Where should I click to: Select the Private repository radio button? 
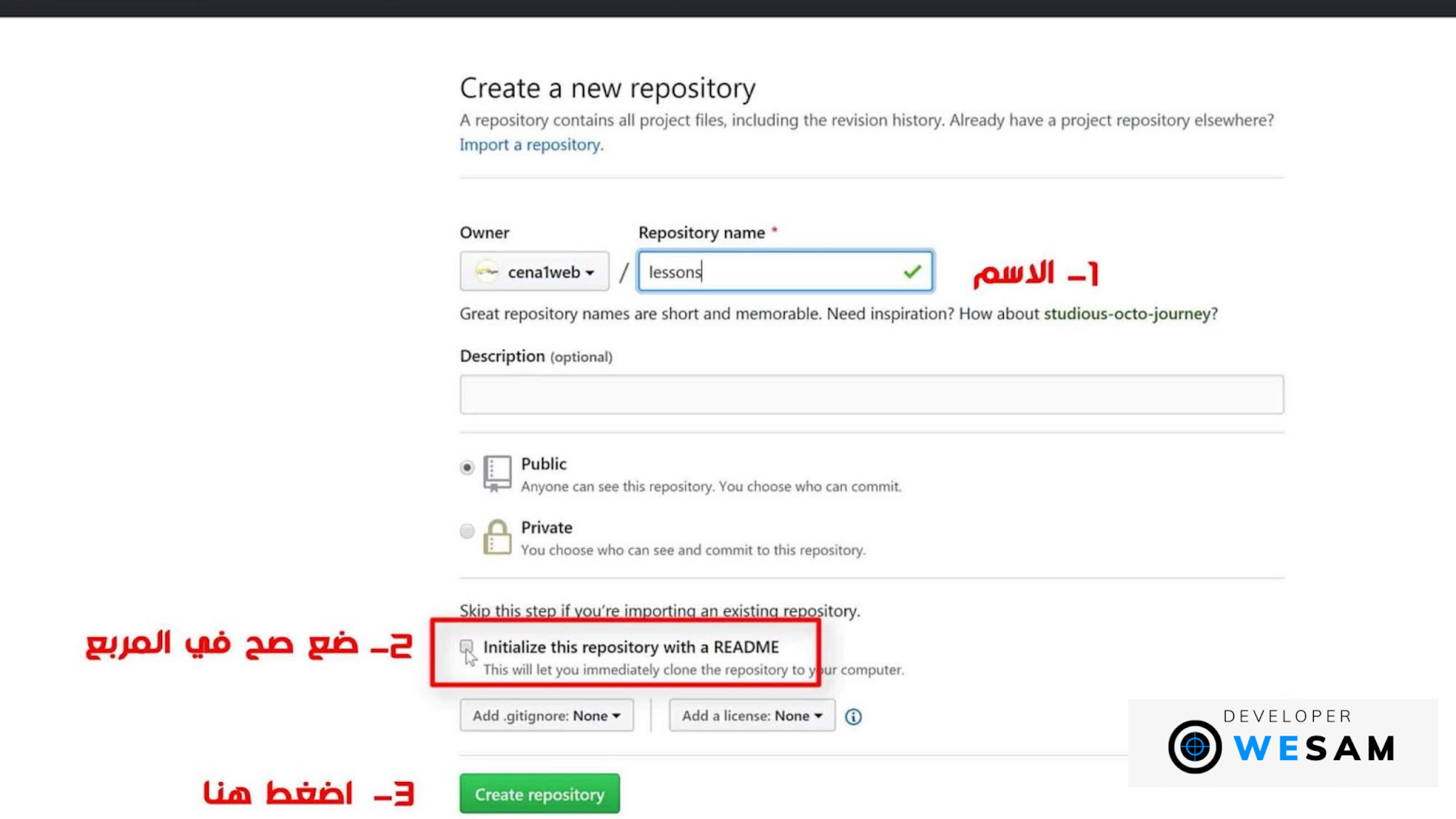tap(466, 530)
